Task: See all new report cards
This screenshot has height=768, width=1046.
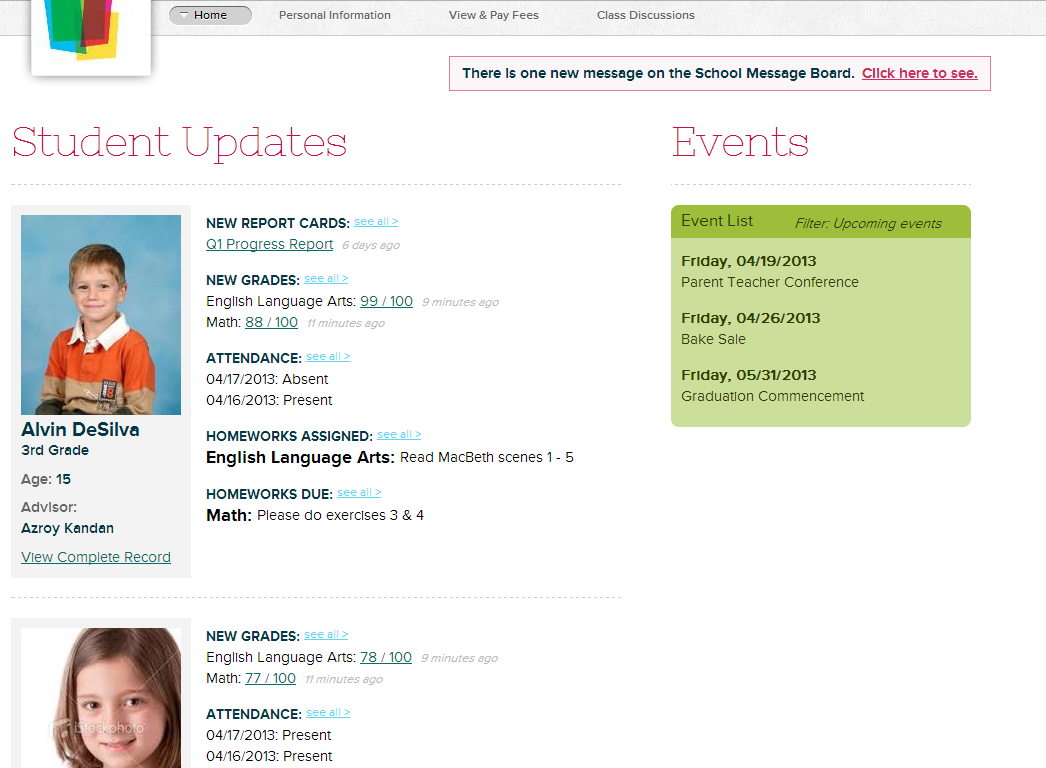Action: [376, 221]
